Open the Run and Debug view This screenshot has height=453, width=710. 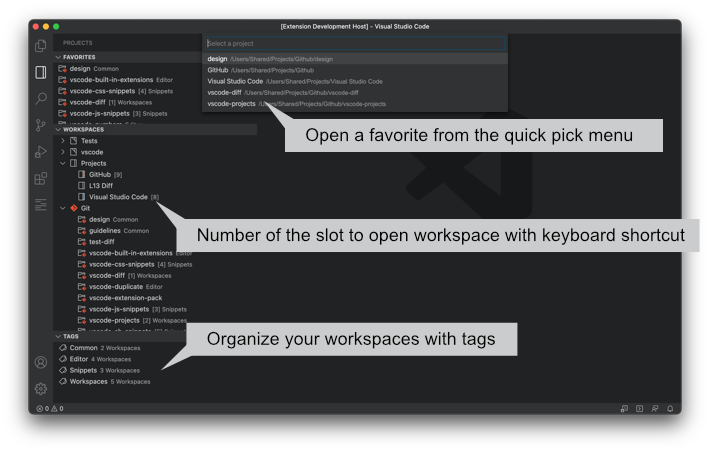[41, 152]
